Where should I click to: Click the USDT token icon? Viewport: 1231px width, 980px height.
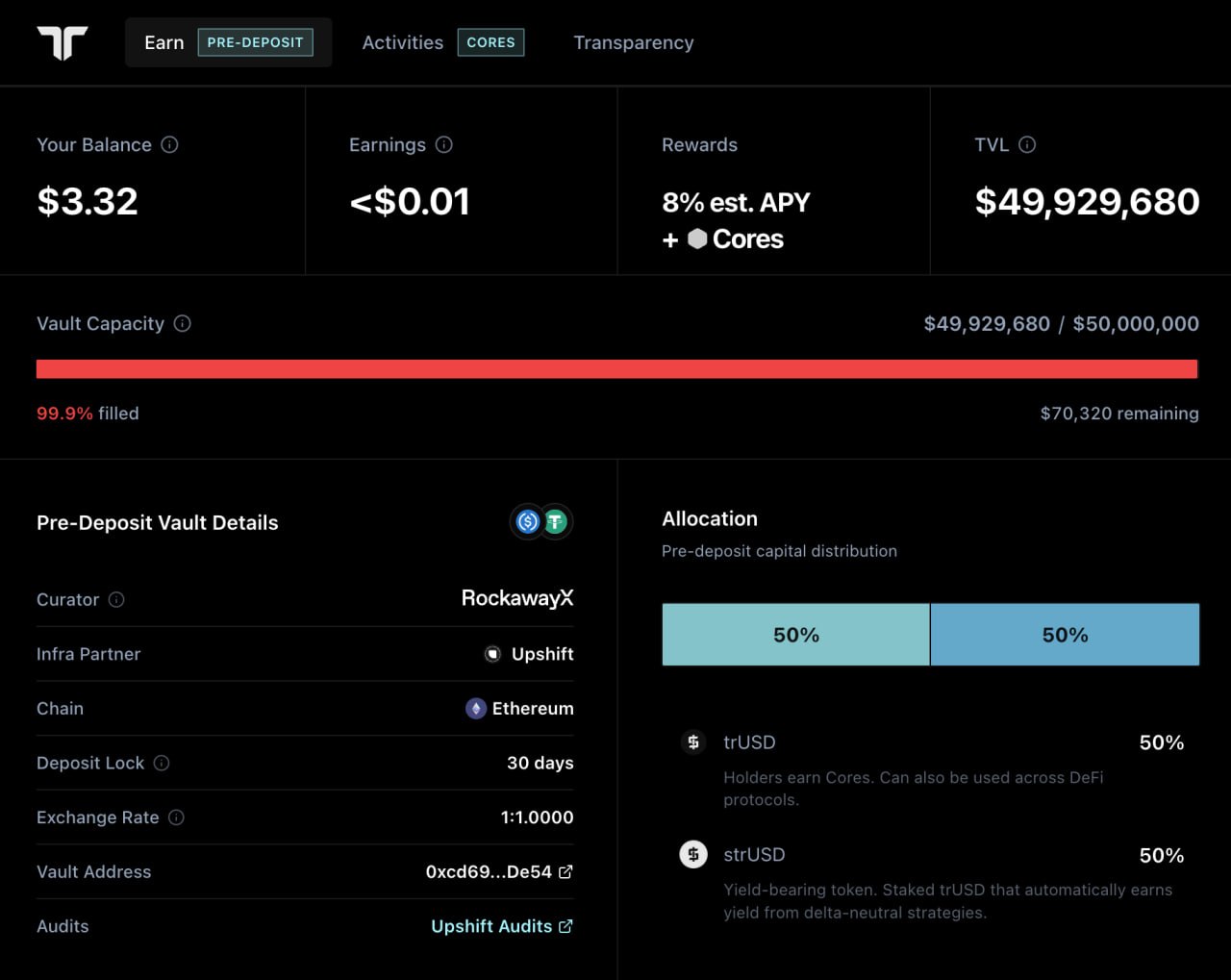(x=556, y=522)
